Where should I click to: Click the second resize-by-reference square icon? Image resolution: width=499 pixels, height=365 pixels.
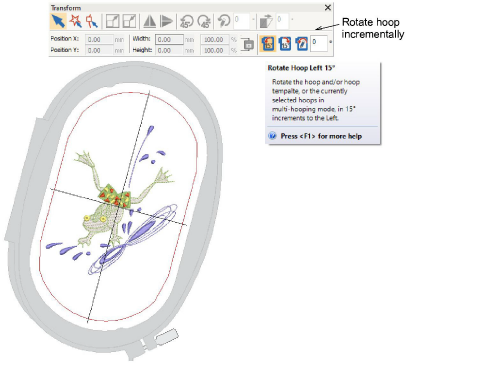(x=129, y=21)
